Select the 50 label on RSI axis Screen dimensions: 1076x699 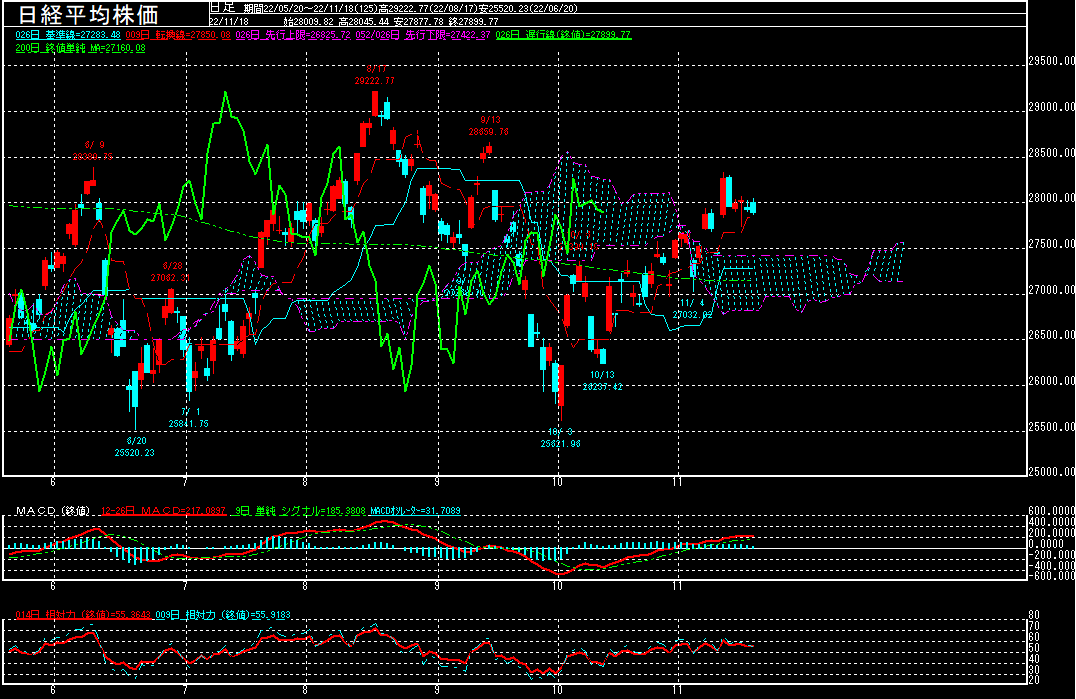(1034, 648)
